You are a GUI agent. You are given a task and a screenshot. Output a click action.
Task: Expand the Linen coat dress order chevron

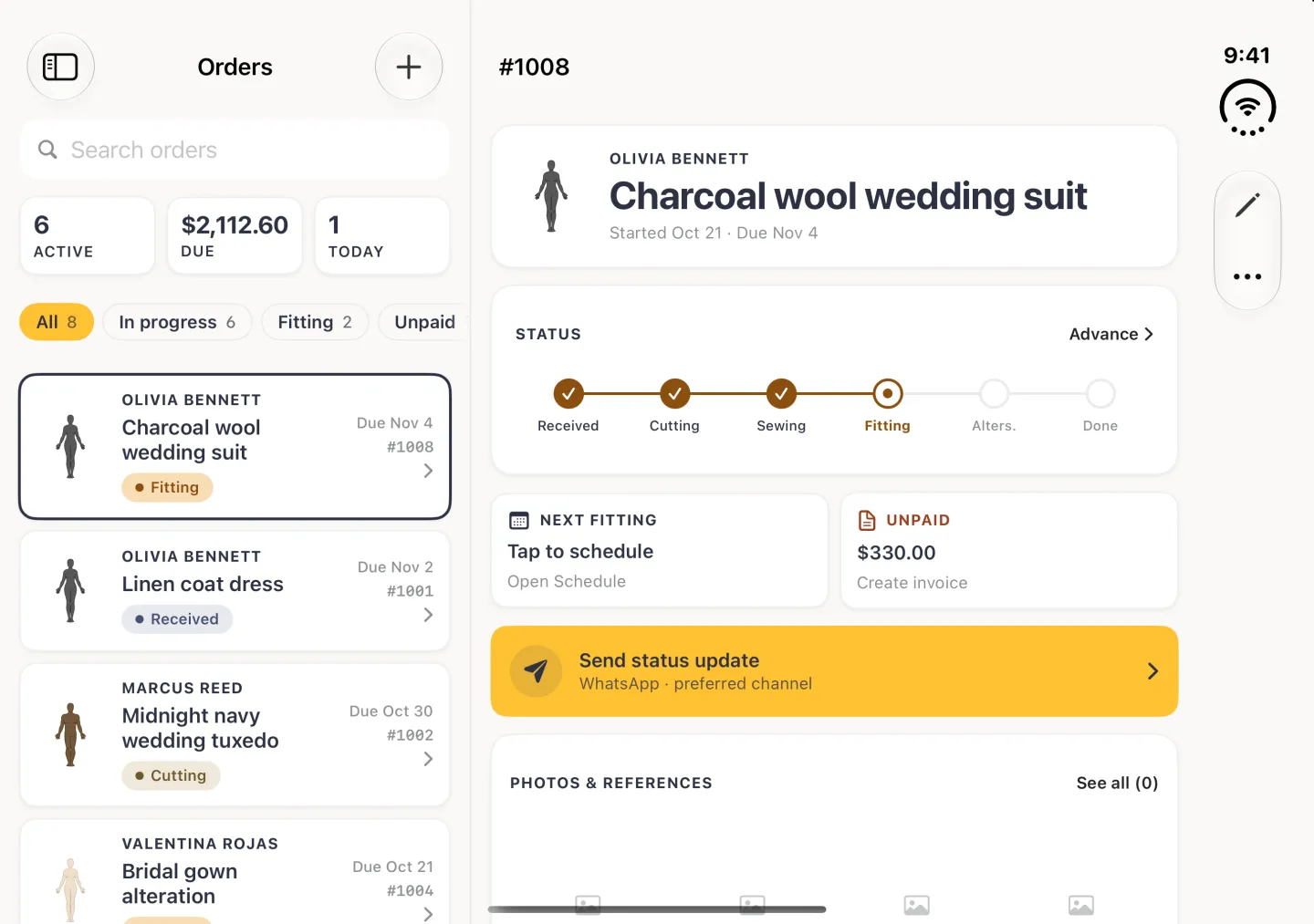click(x=428, y=615)
